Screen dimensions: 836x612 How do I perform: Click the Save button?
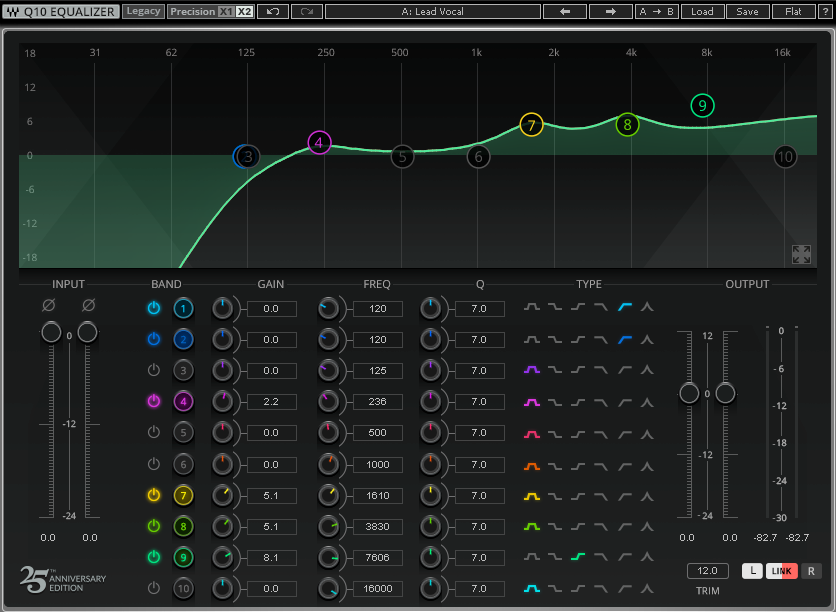pos(747,11)
